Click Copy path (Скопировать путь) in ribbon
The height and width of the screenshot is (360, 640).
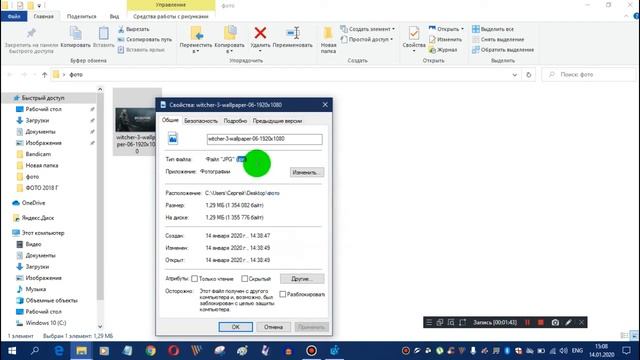click(x=144, y=40)
